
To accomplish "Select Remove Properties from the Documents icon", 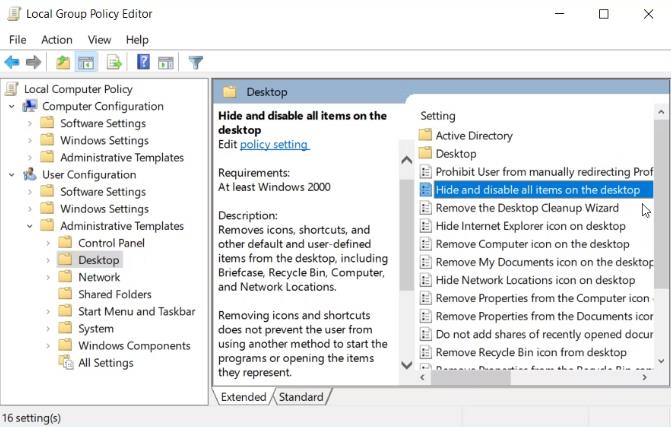I will [x=544, y=316].
